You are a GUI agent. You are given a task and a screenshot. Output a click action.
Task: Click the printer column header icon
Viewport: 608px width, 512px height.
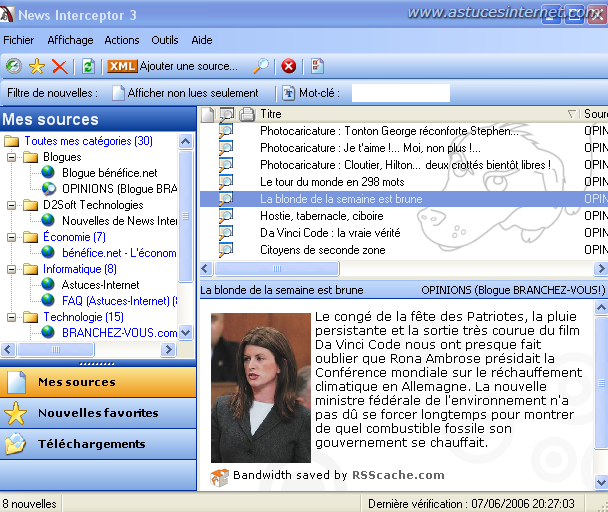click(x=247, y=114)
